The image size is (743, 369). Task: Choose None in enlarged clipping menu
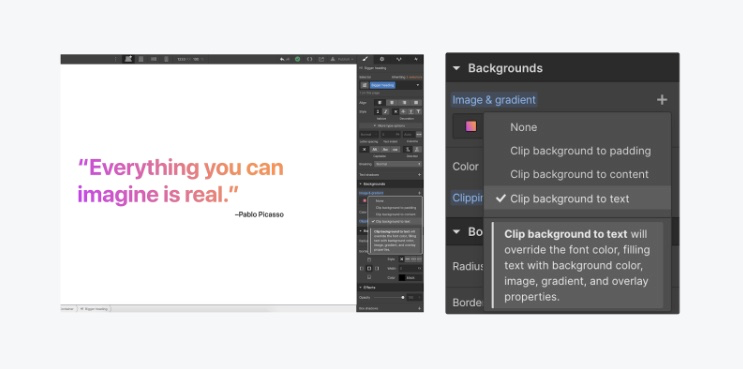click(x=524, y=127)
